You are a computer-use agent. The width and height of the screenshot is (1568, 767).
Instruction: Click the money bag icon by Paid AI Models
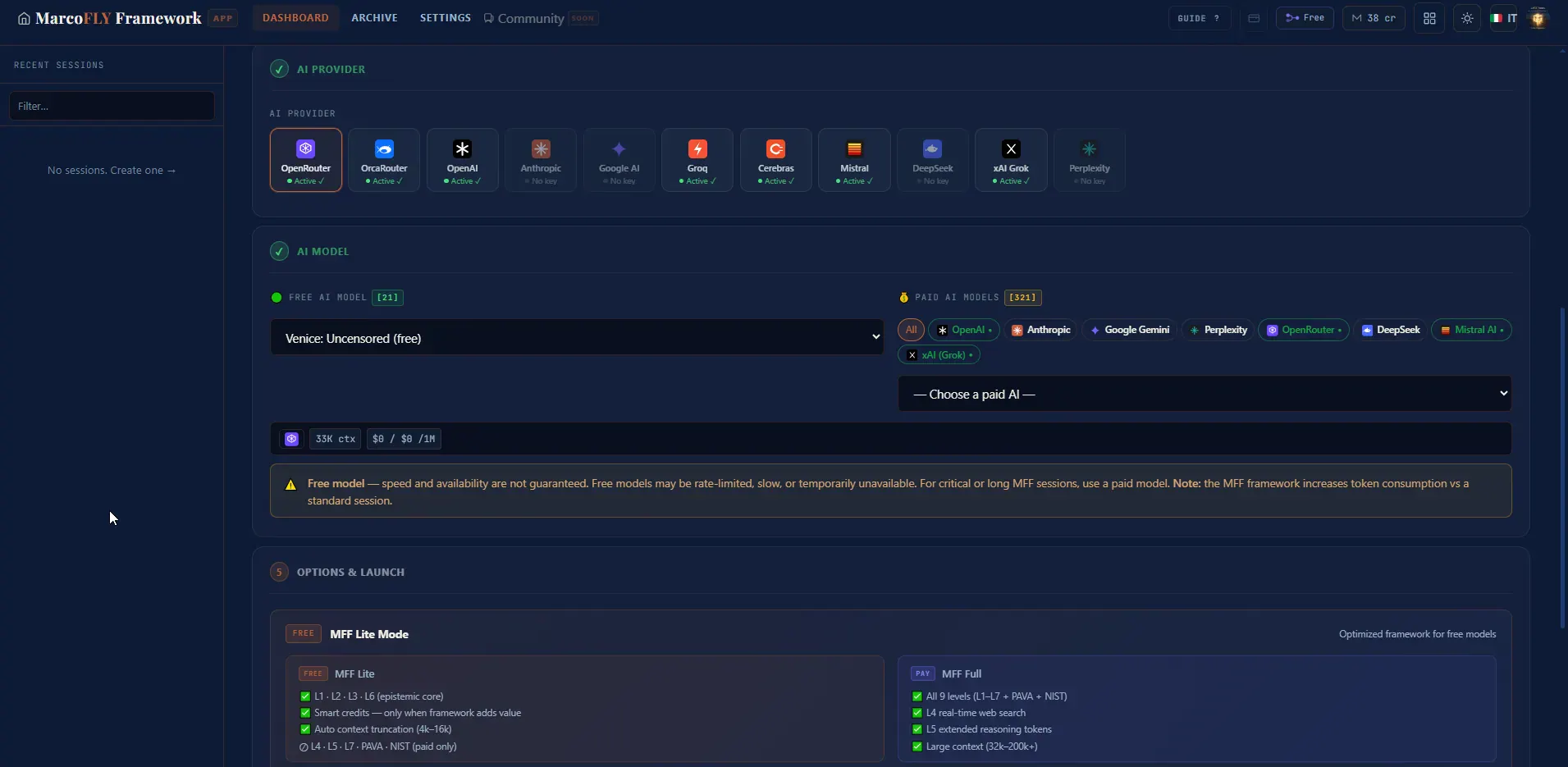(903, 297)
